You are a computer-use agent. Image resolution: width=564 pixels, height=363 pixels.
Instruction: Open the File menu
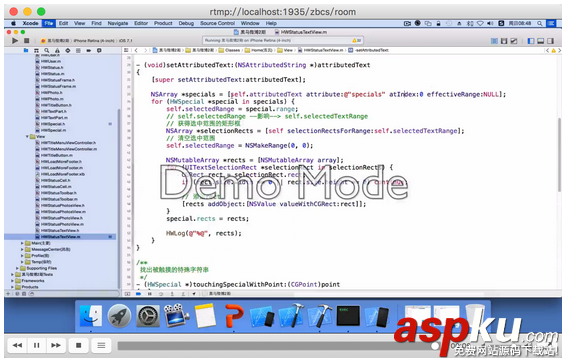(49, 23)
